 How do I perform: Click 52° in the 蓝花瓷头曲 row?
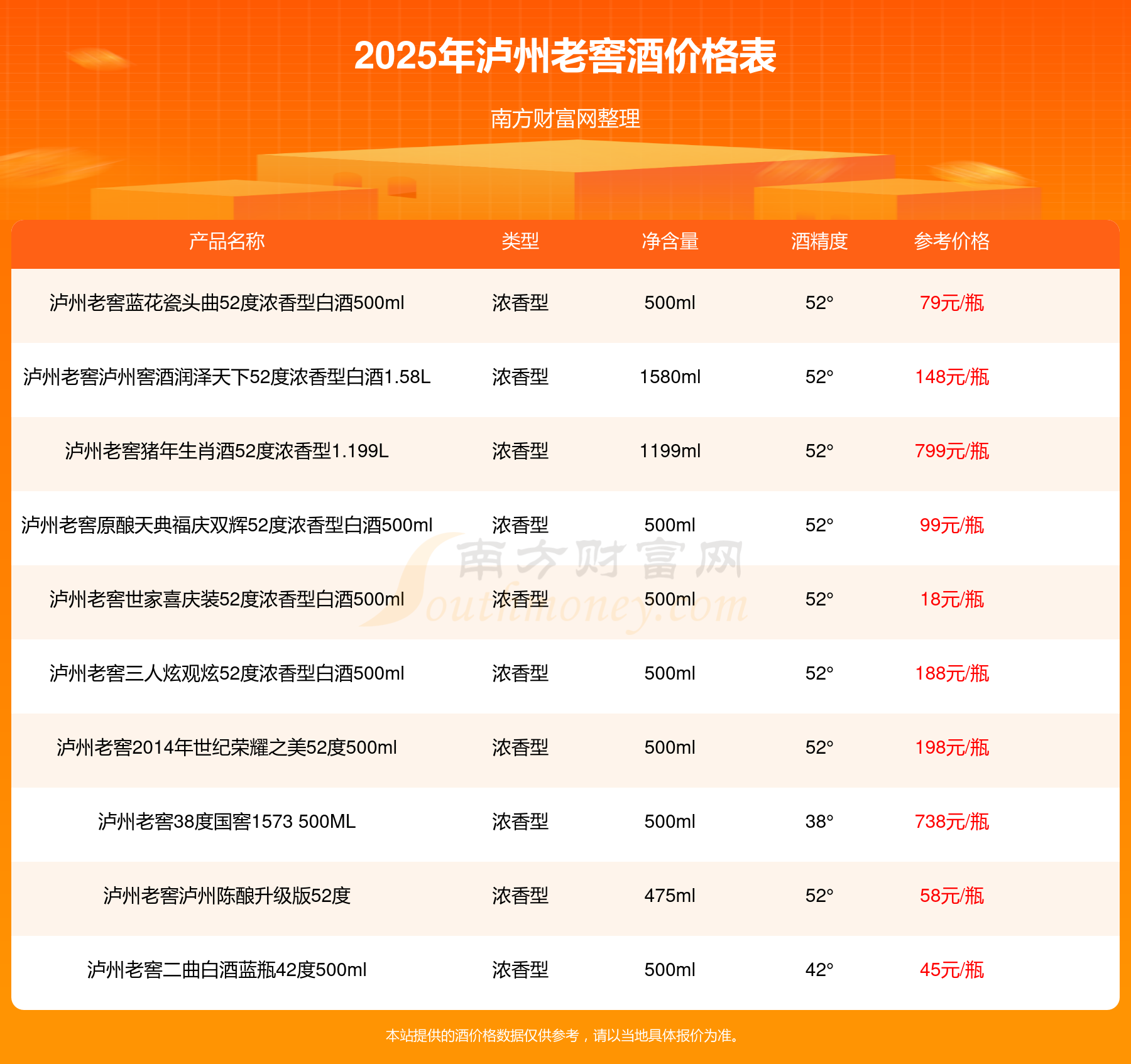pos(819,303)
